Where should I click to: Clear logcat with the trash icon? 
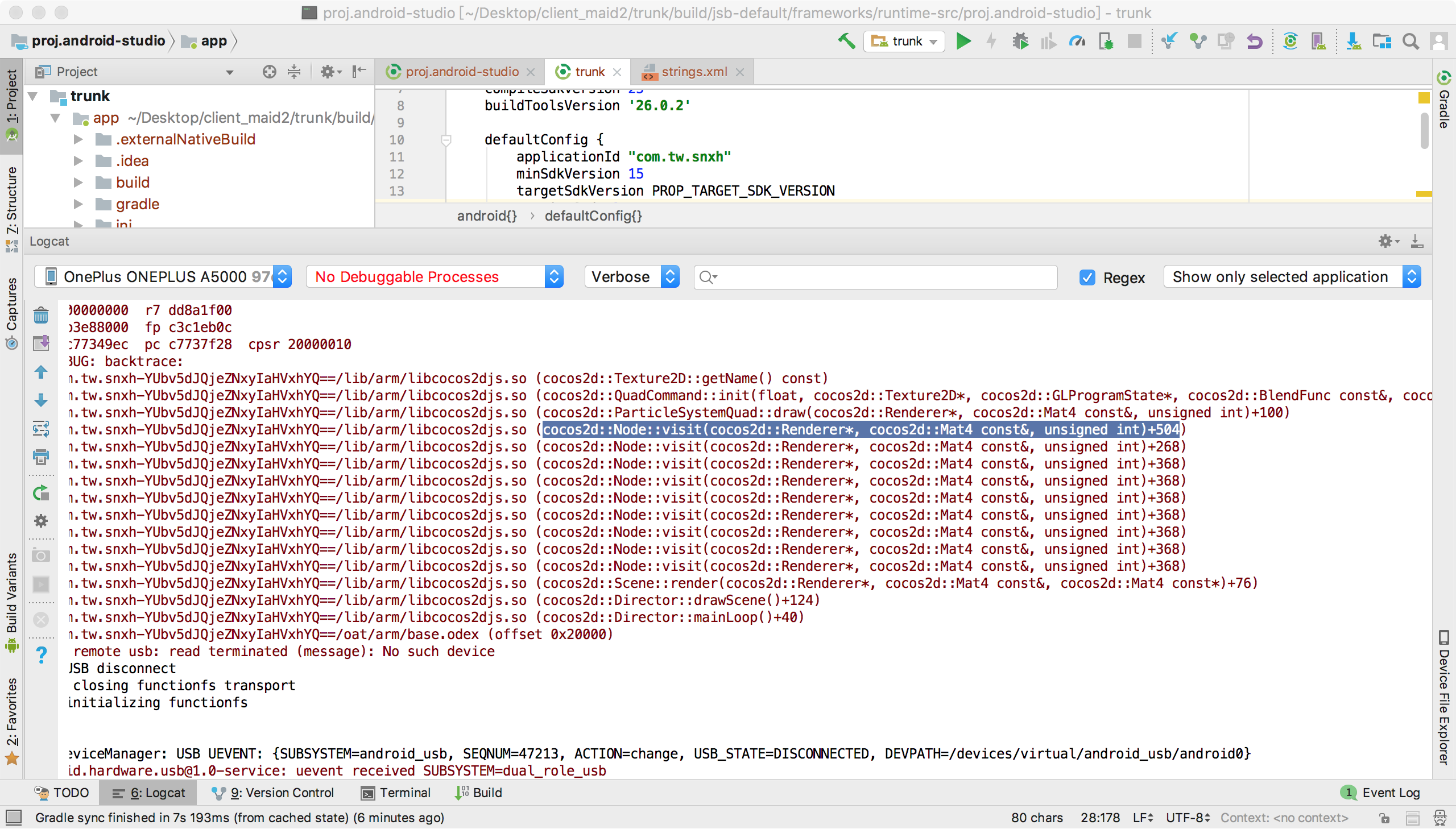pos(41,315)
